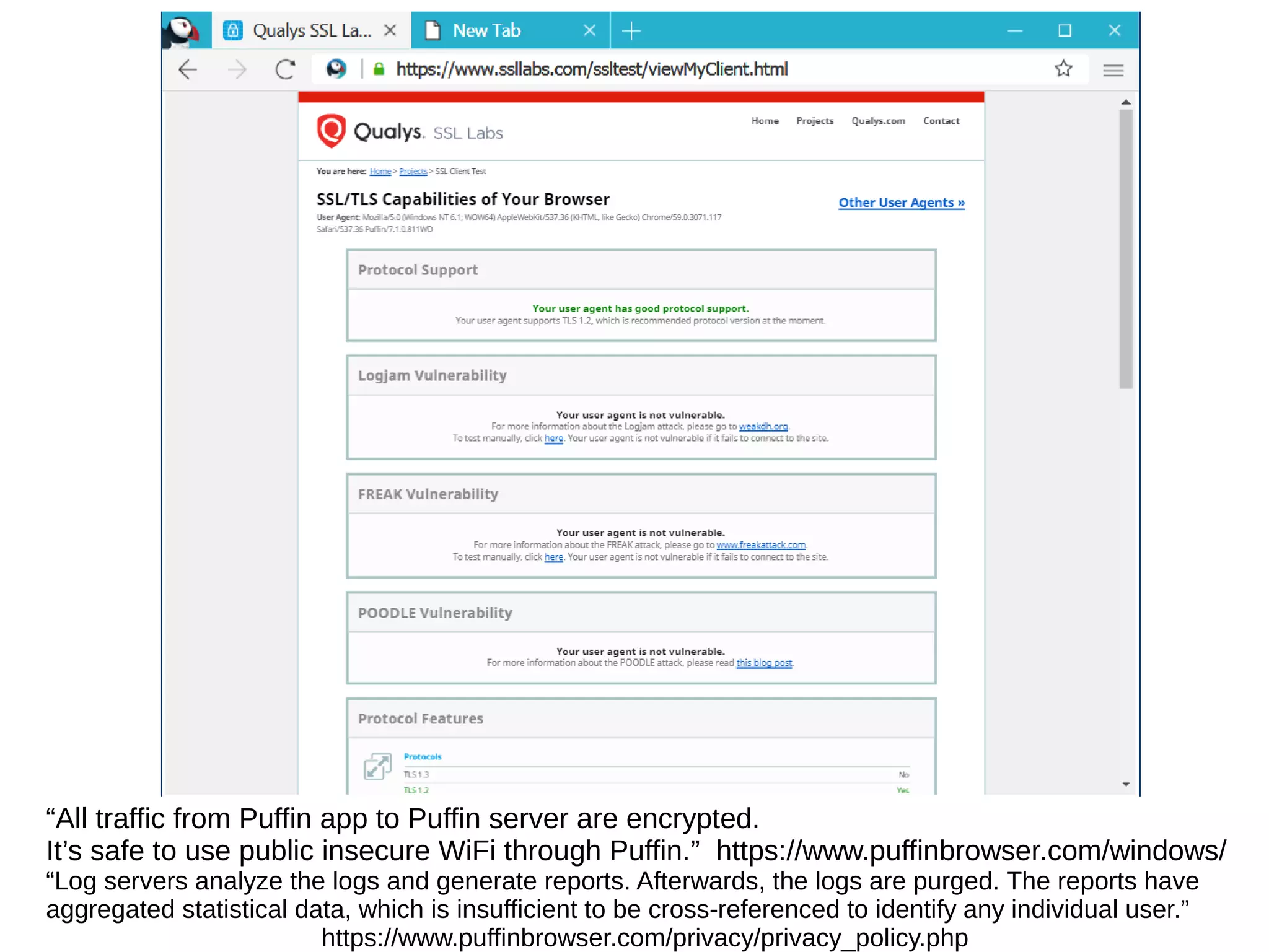Viewport: 1269px width, 952px height.
Task: Click the scrollbar up arrow
Action: coord(1126,102)
